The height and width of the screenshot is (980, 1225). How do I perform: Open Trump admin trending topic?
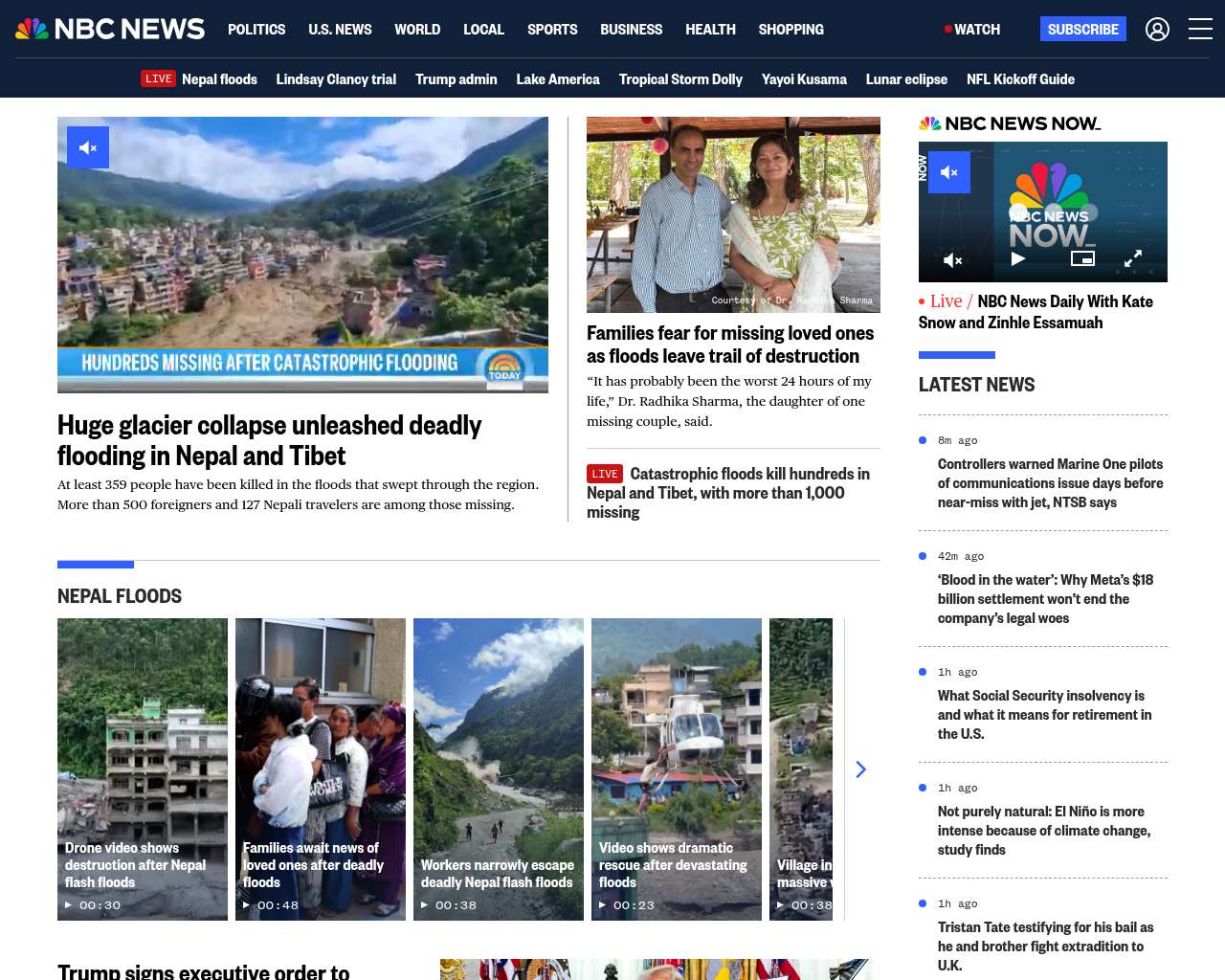pos(456,79)
